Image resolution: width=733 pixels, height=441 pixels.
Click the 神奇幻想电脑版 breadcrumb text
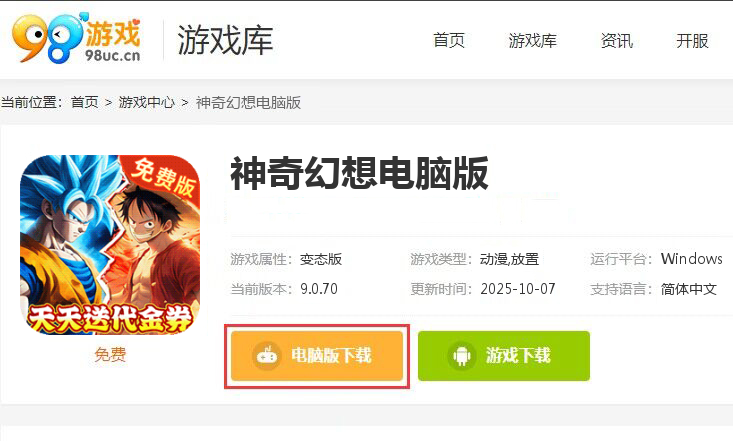click(x=248, y=102)
